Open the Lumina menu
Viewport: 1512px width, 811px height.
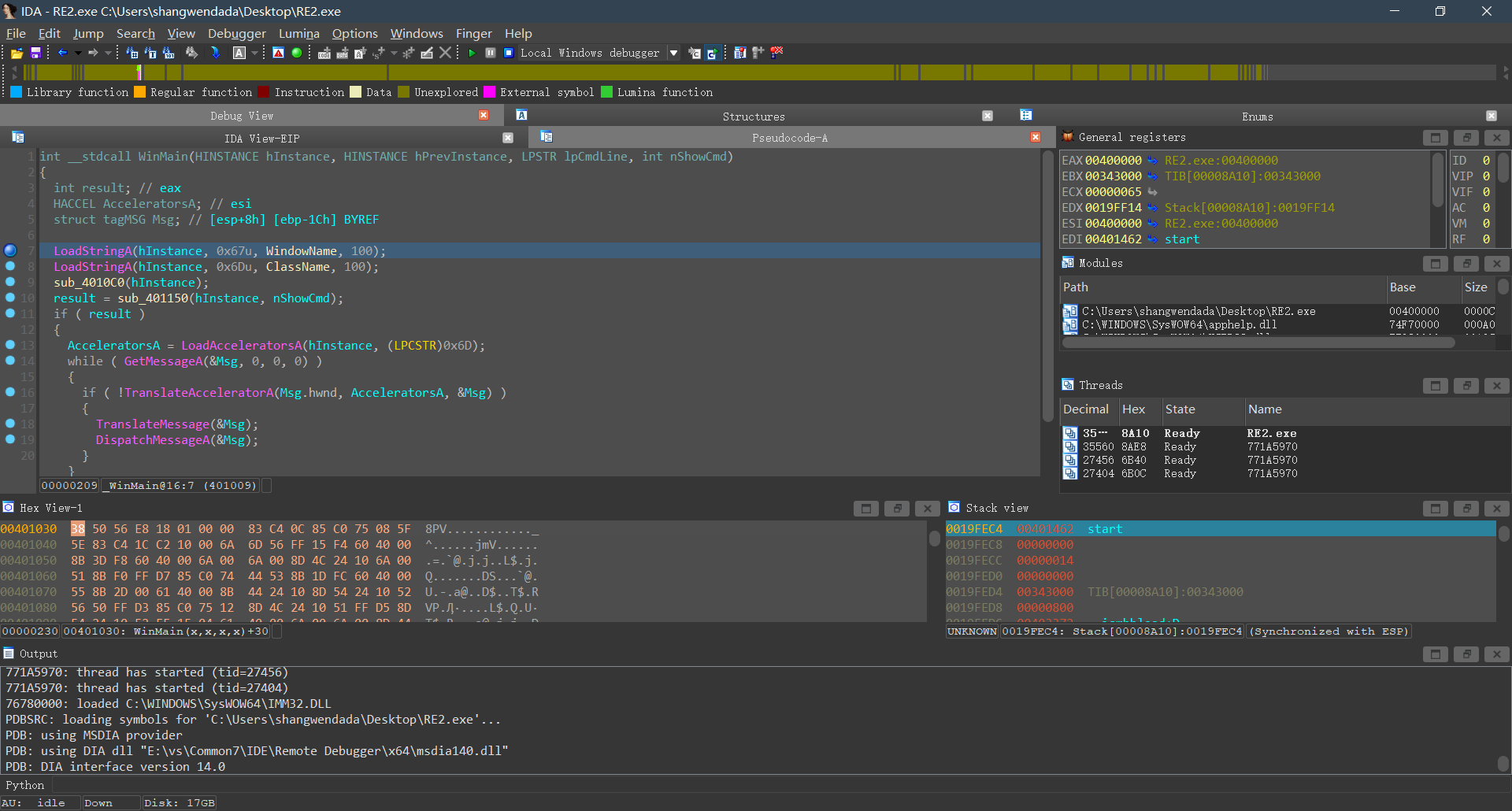coord(299,33)
